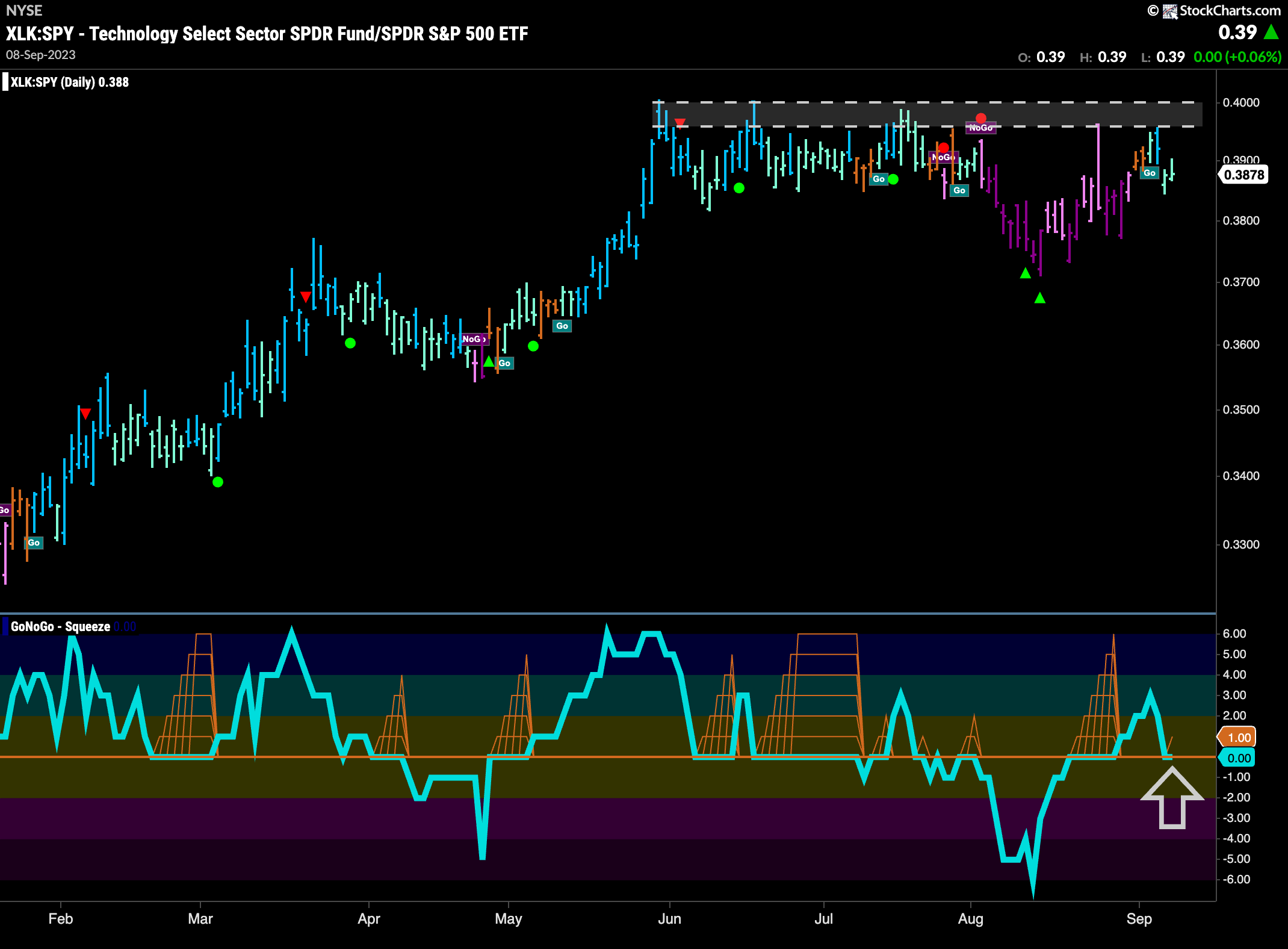Click the 0.4000 price axis label
This screenshot has width=1288, height=949.
1241,102
